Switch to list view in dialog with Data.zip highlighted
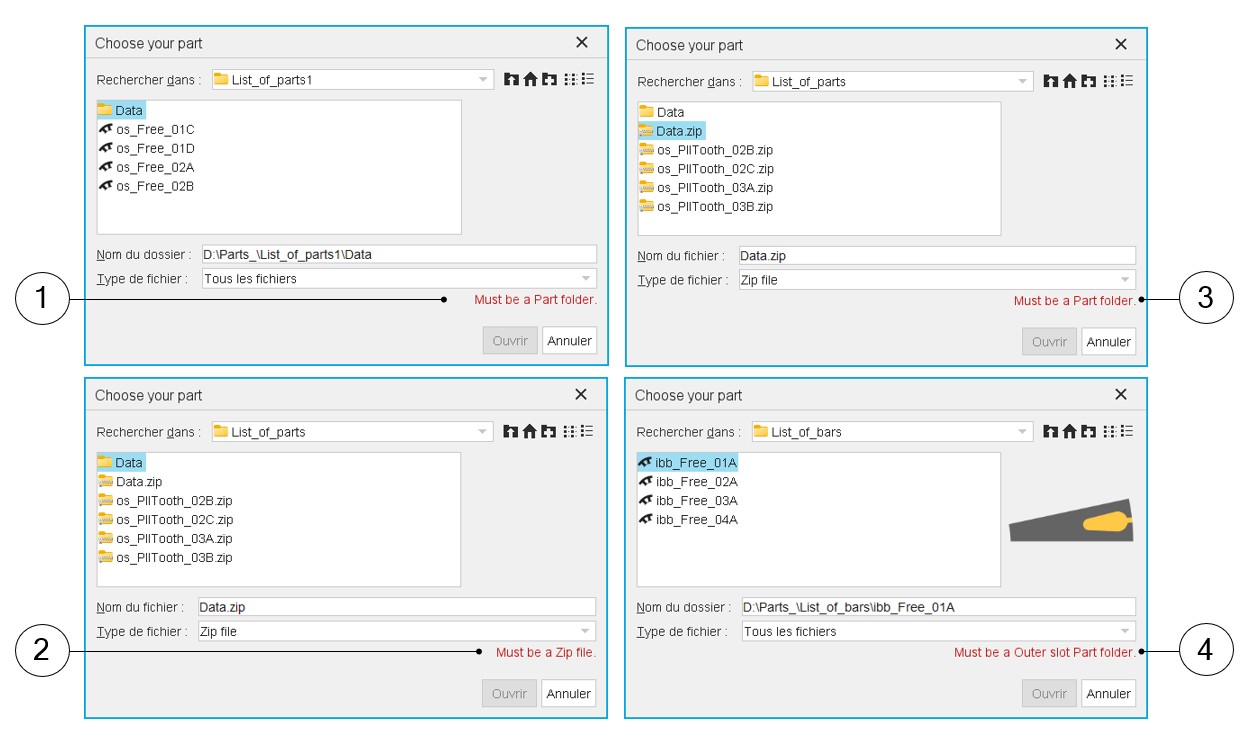Screen dimensions: 1252x734 [1110, 81]
